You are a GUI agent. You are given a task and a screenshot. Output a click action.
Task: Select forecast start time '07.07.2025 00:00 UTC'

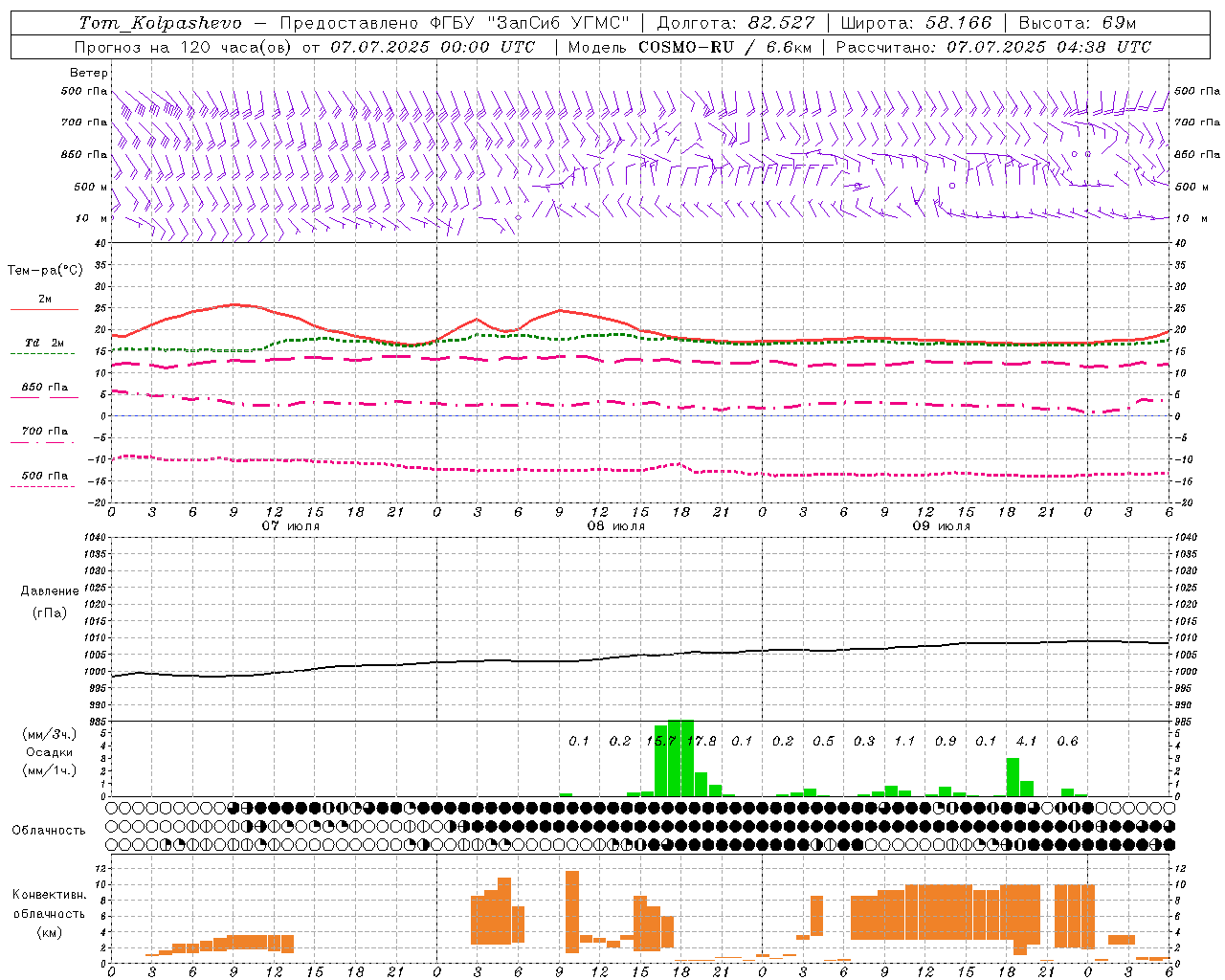pyautogui.click(x=433, y=47)
